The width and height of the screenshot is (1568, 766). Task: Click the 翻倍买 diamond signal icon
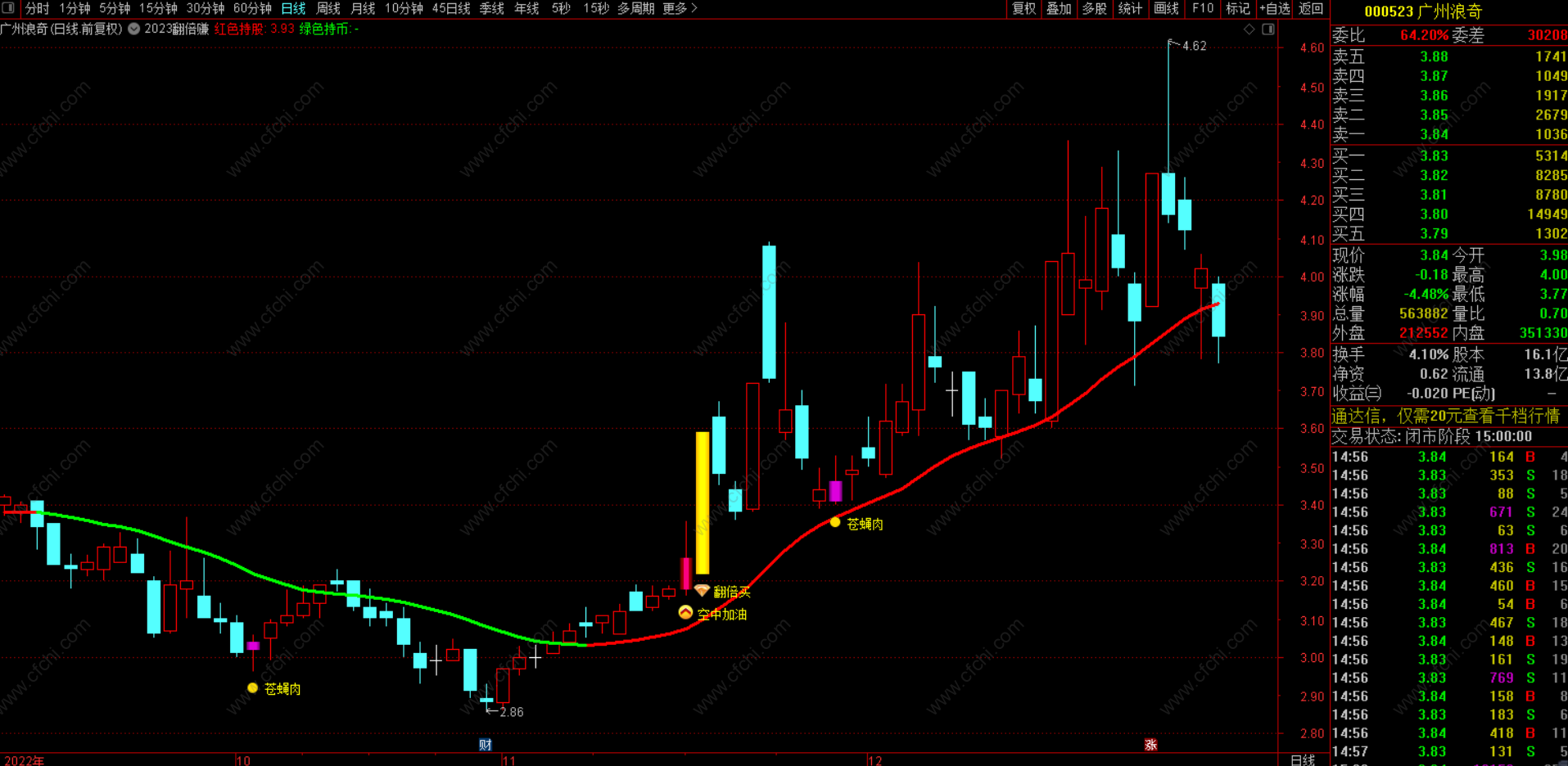click(702, 591)
